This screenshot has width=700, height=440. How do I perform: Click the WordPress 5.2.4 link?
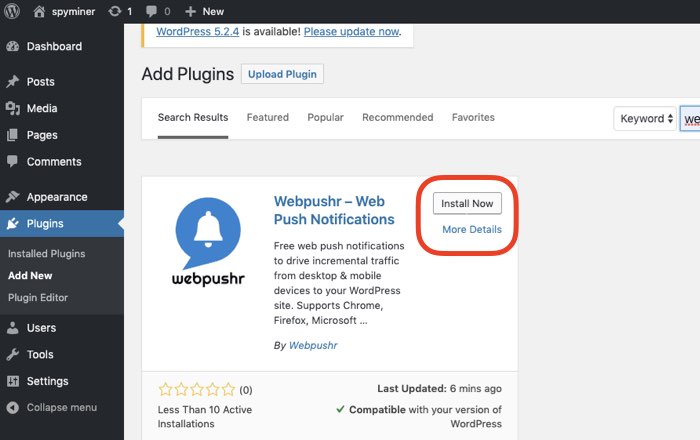(198, 32)
